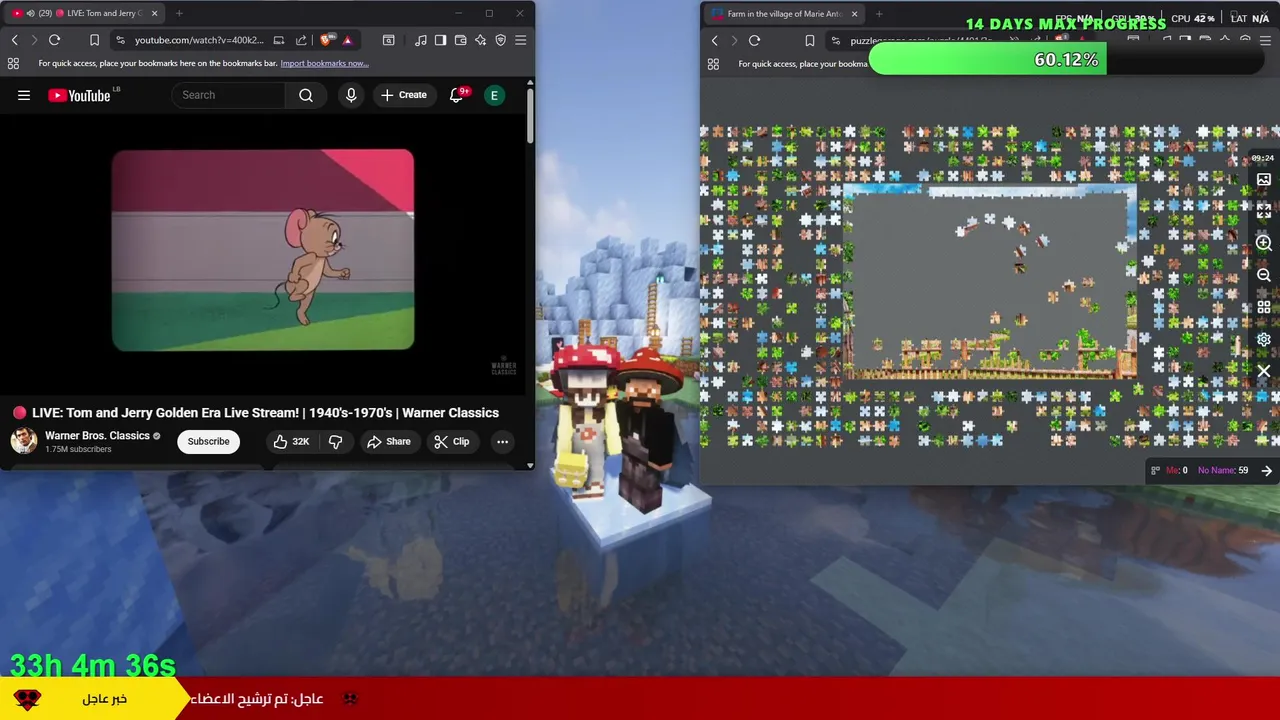Screen dimensions: 1280x720
Task: Open the music note playlist icon
Action: (x=421, y=40)
